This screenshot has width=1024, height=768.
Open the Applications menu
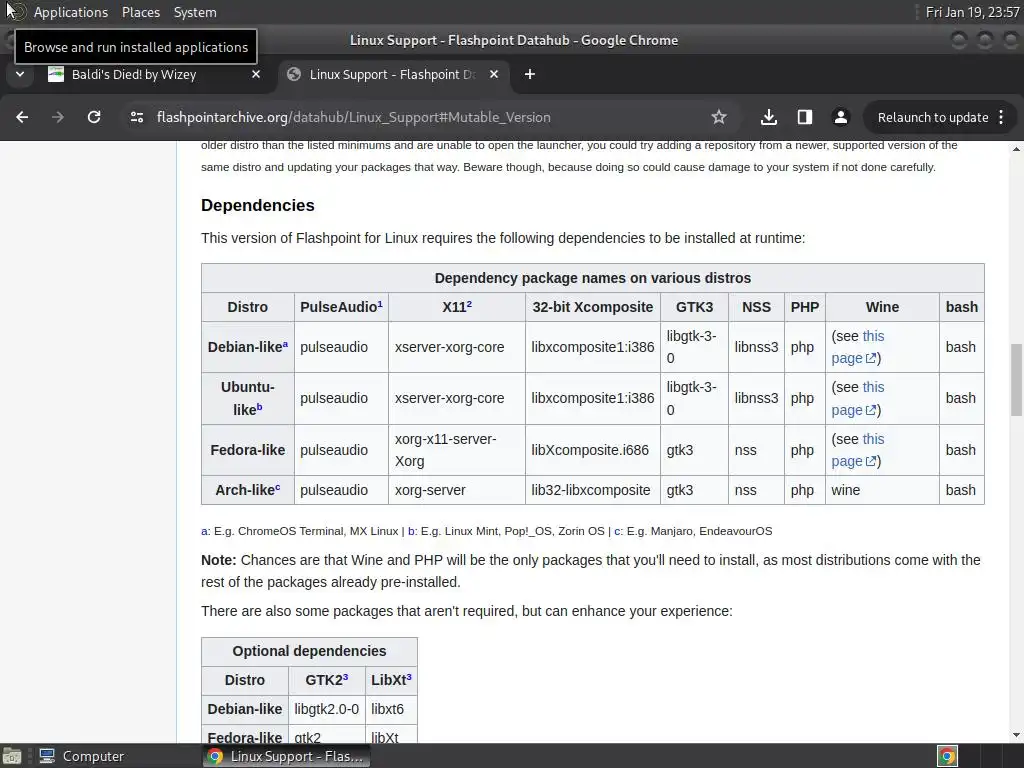point(71,12)
